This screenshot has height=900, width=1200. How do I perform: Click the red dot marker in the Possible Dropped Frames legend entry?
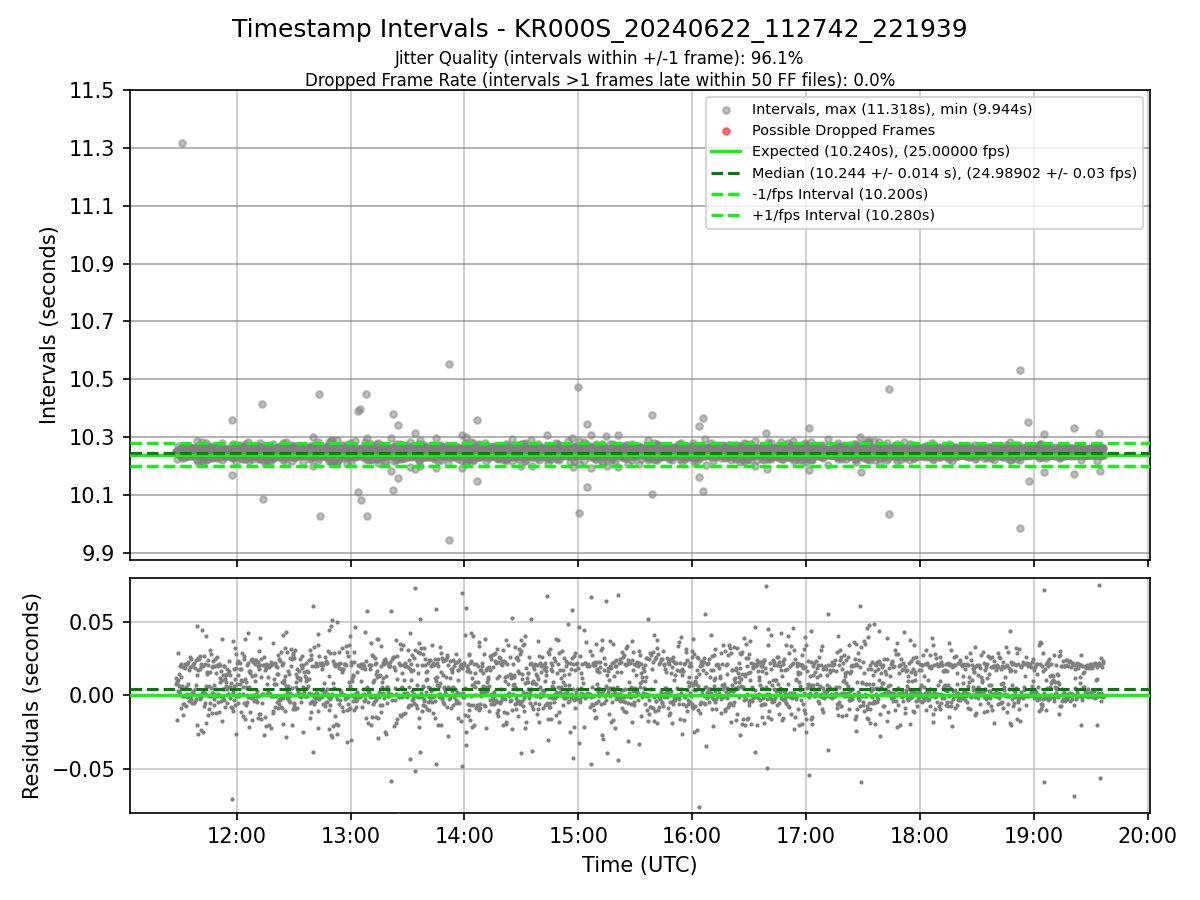click(726, 131)
